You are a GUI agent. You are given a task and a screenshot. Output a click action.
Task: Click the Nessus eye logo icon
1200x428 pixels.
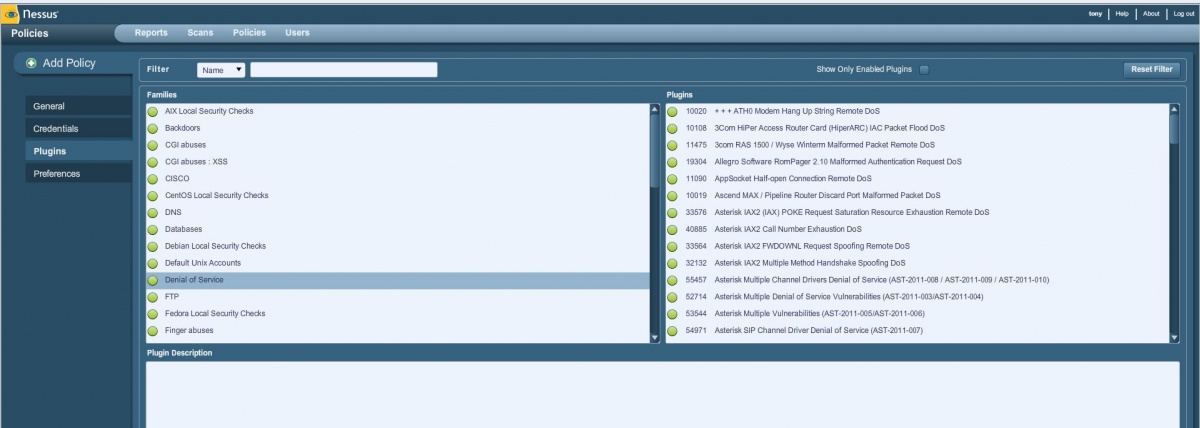coord(10,14)
